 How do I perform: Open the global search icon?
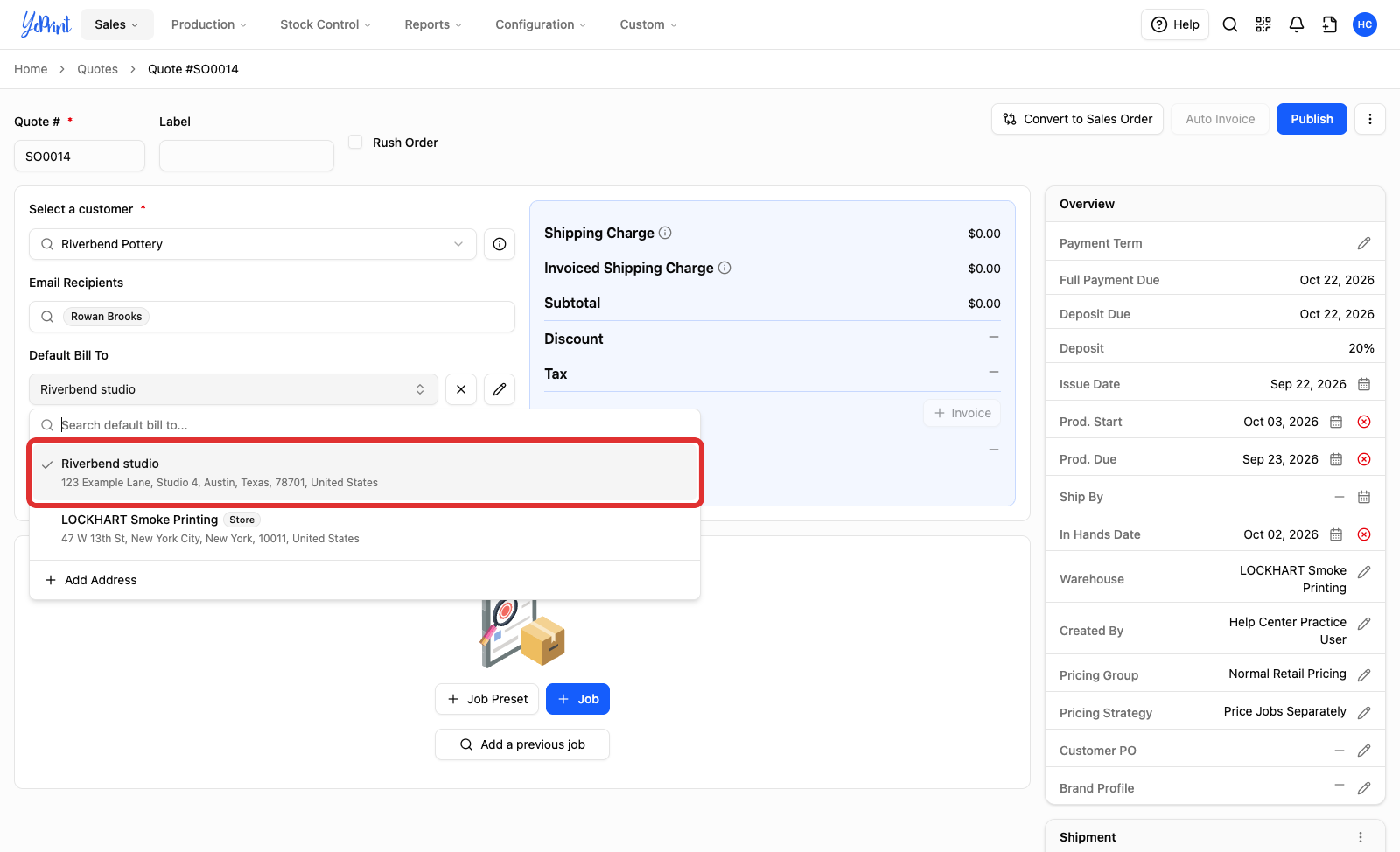click(x=1230, y=24)
